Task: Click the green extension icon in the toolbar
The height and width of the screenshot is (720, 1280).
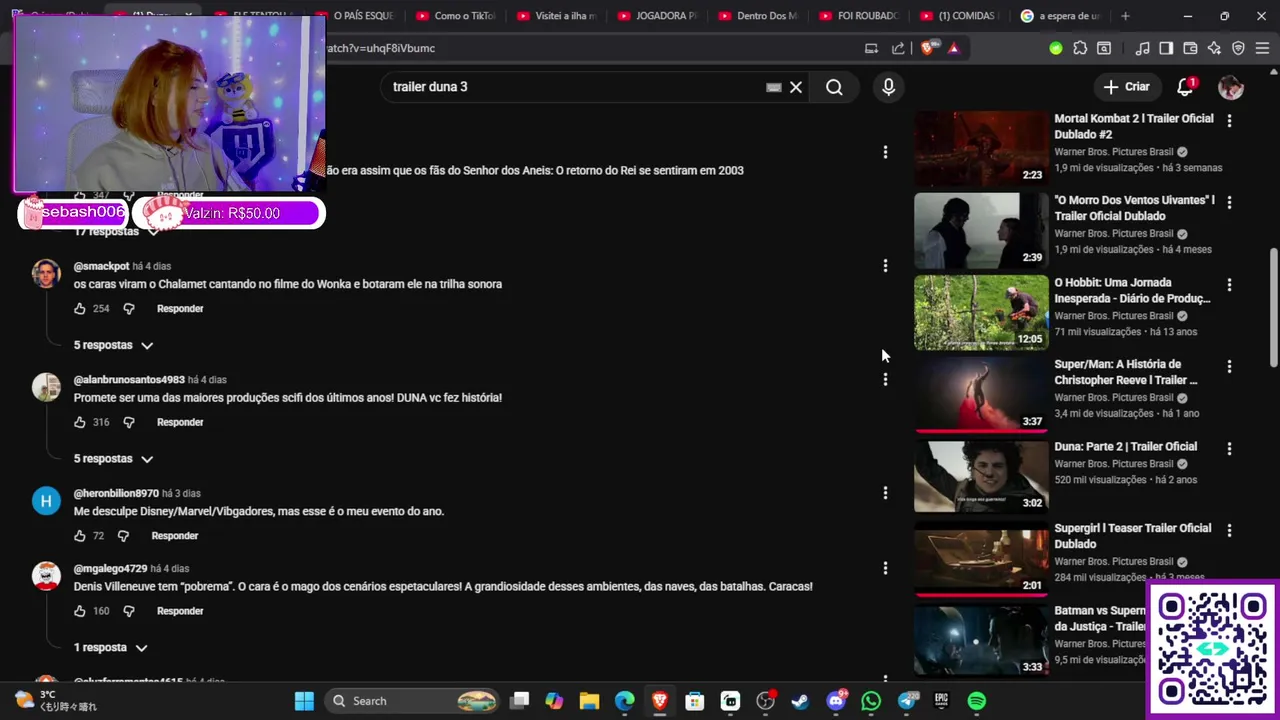Action: tap(1056, 48)
